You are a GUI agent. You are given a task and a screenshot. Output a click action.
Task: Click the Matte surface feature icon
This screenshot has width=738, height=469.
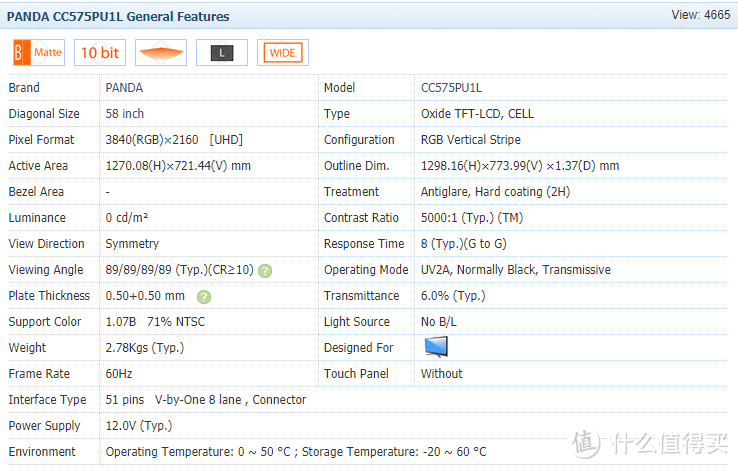pyautogui.click(x=39, y=52)
